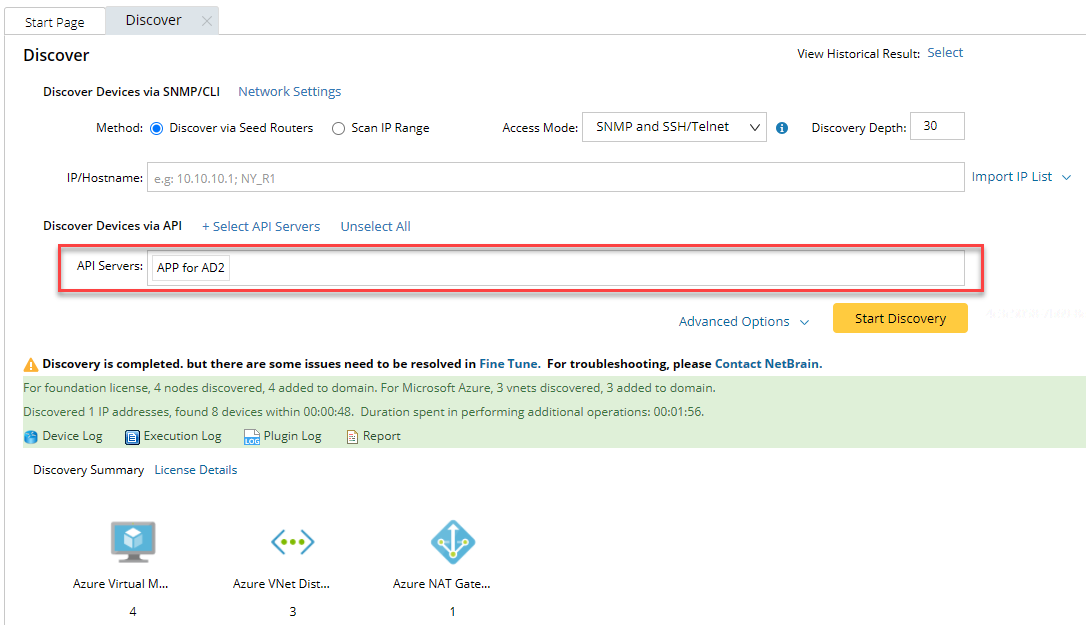Screen dimensions: 1086x625
Task: Click the info icon beside Access Mode
Action: [x=782, y=127]
